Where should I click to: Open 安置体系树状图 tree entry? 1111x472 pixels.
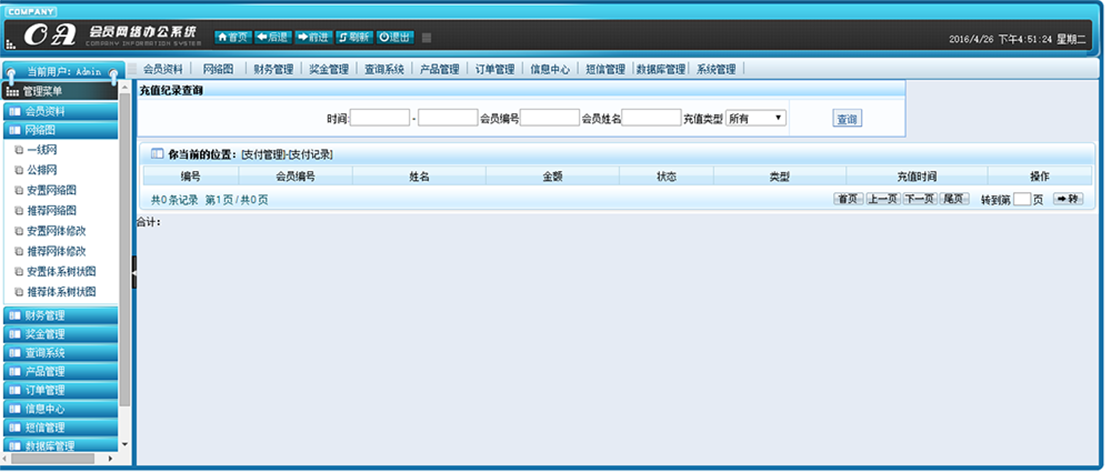[61, 271]
